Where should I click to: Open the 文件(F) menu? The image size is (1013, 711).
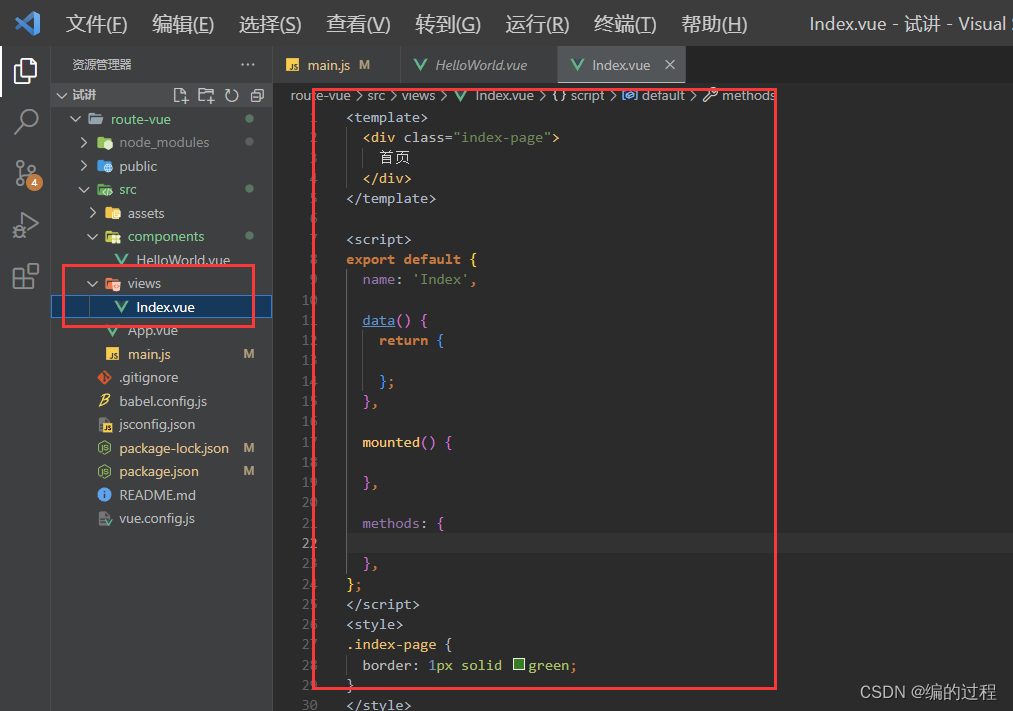(x=96, y=25)
